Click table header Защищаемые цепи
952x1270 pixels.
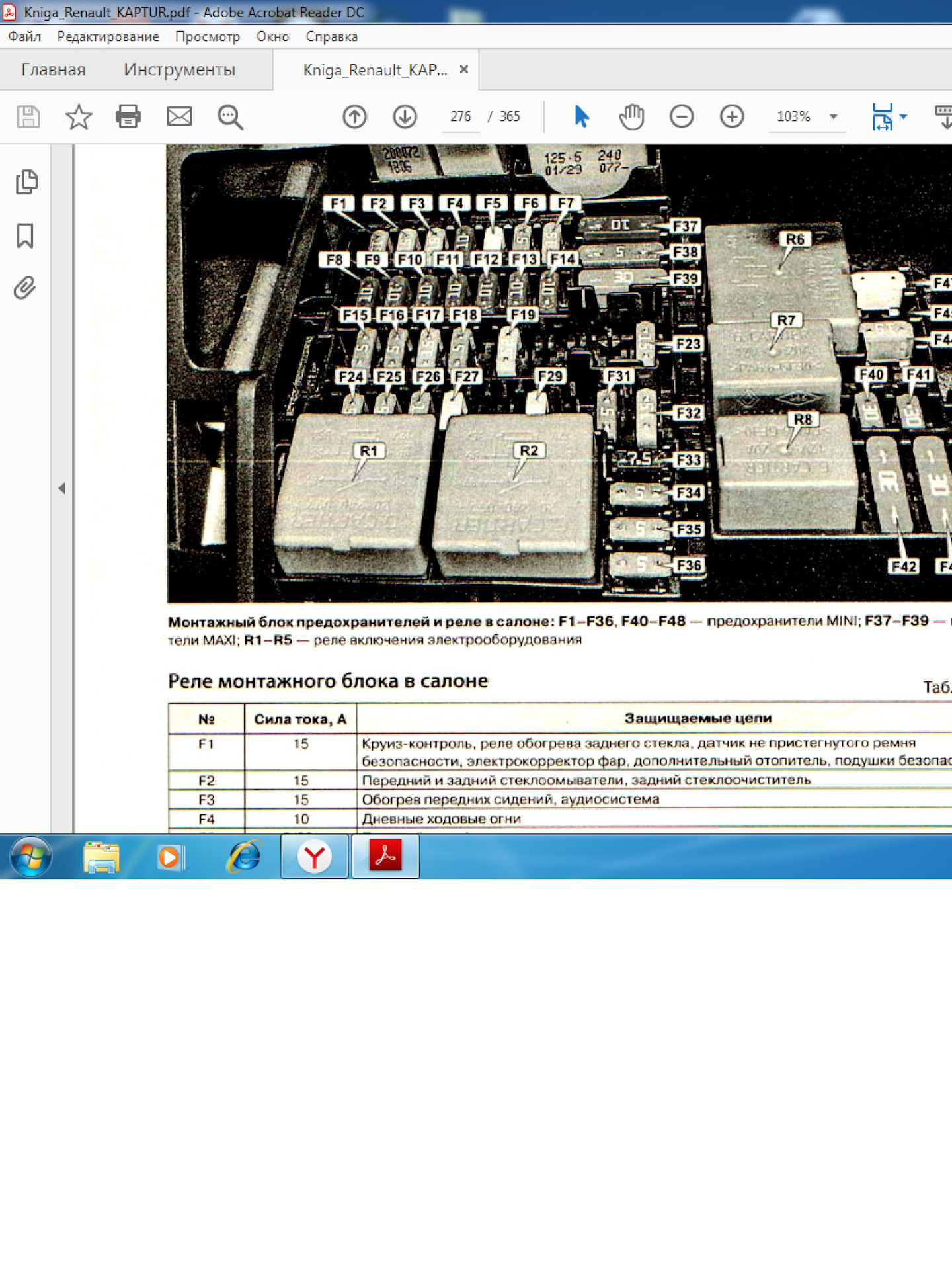coord(698,718)
